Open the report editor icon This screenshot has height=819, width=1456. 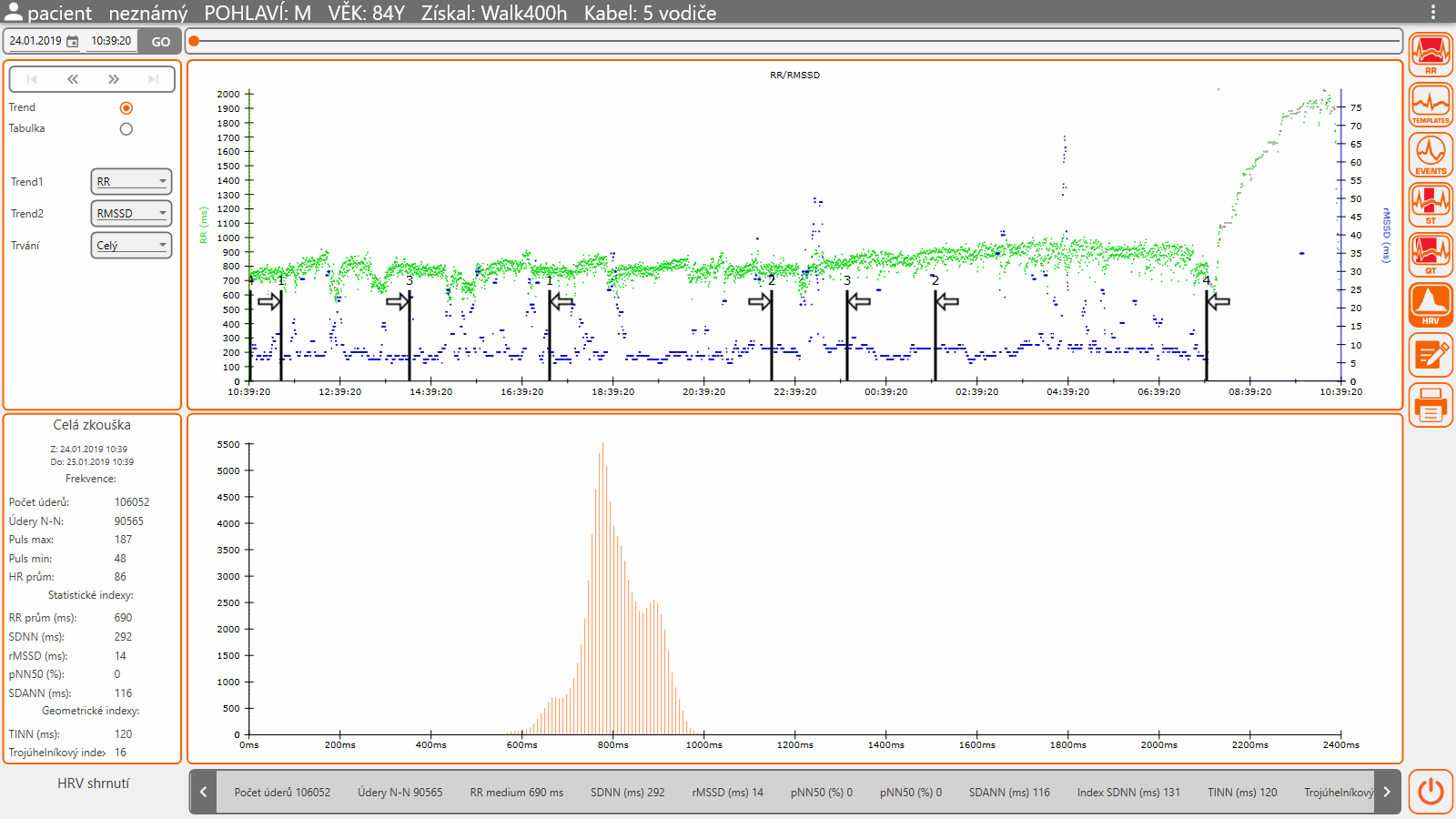pos(1431,355)
